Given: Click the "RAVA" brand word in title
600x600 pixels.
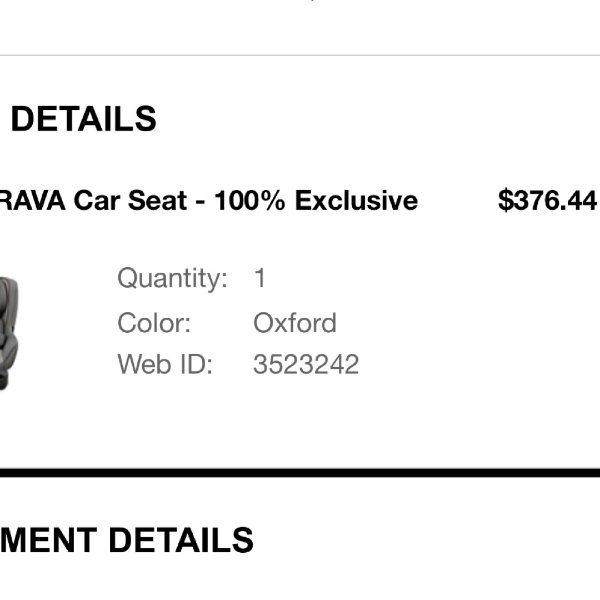Looking at the screenshot, I should click(33, 200).
